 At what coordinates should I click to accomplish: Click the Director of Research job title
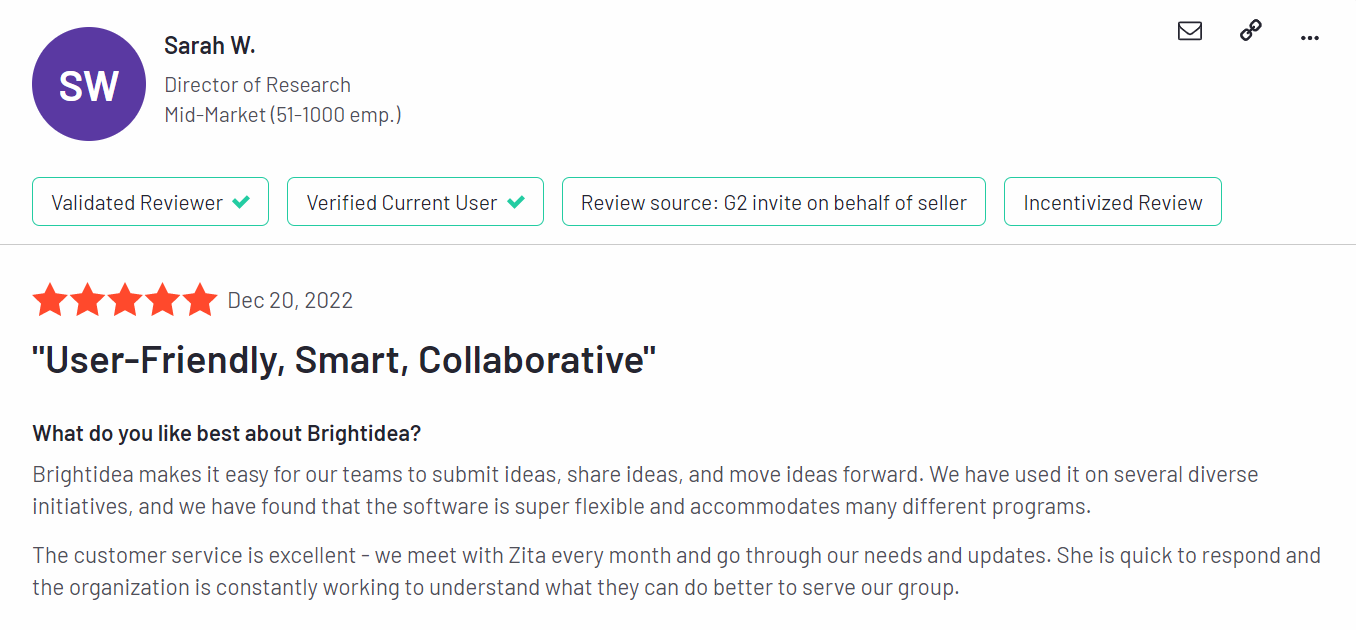(x=258, y=85)
